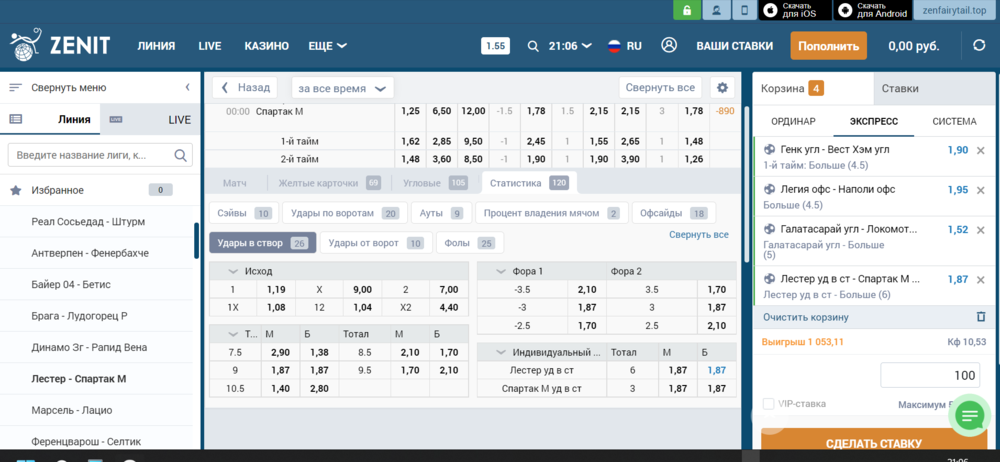
Task: Toggle the Удары в створ filter
Action: [263, 242]
